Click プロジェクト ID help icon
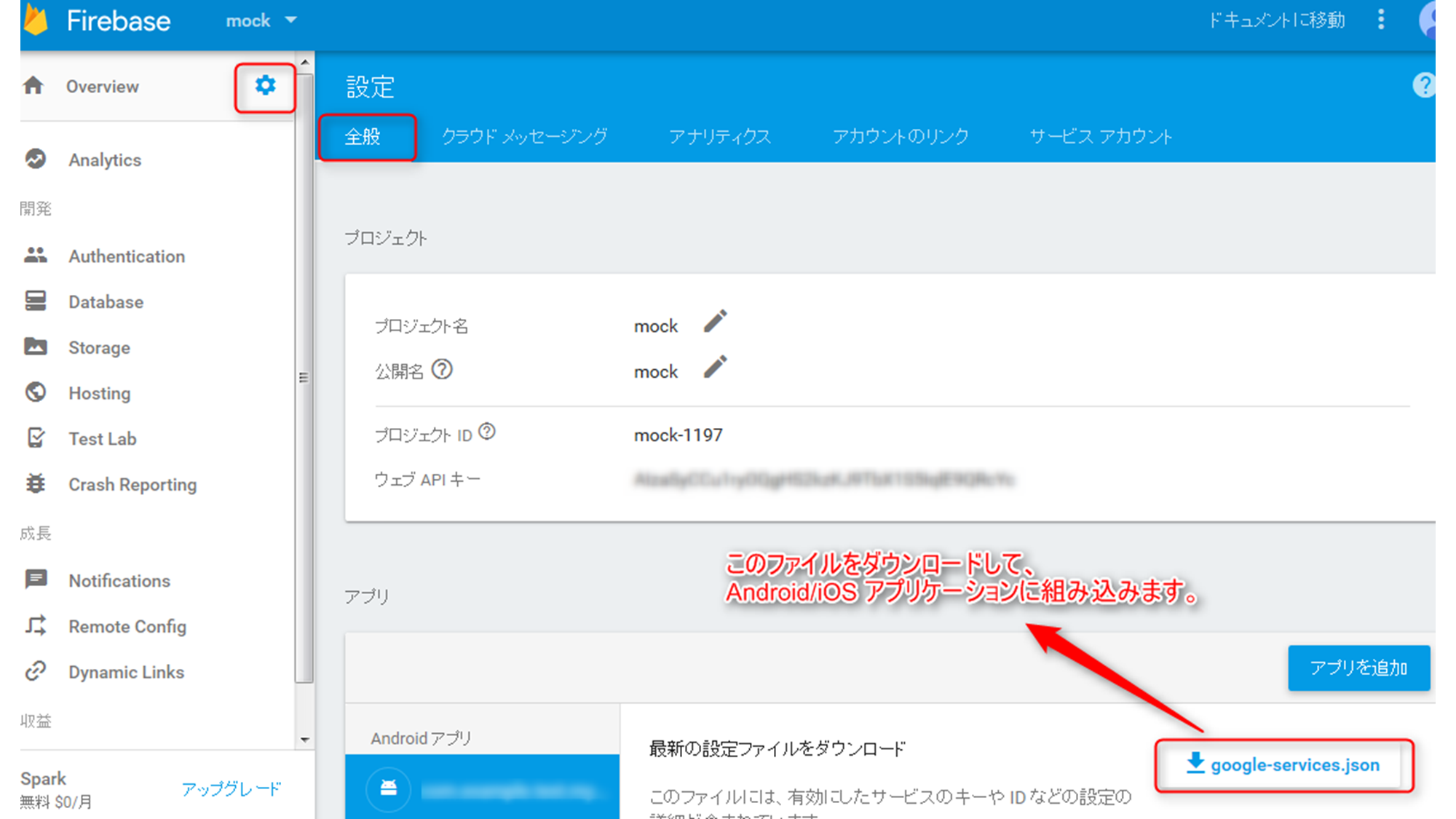 tap(487, 432)
